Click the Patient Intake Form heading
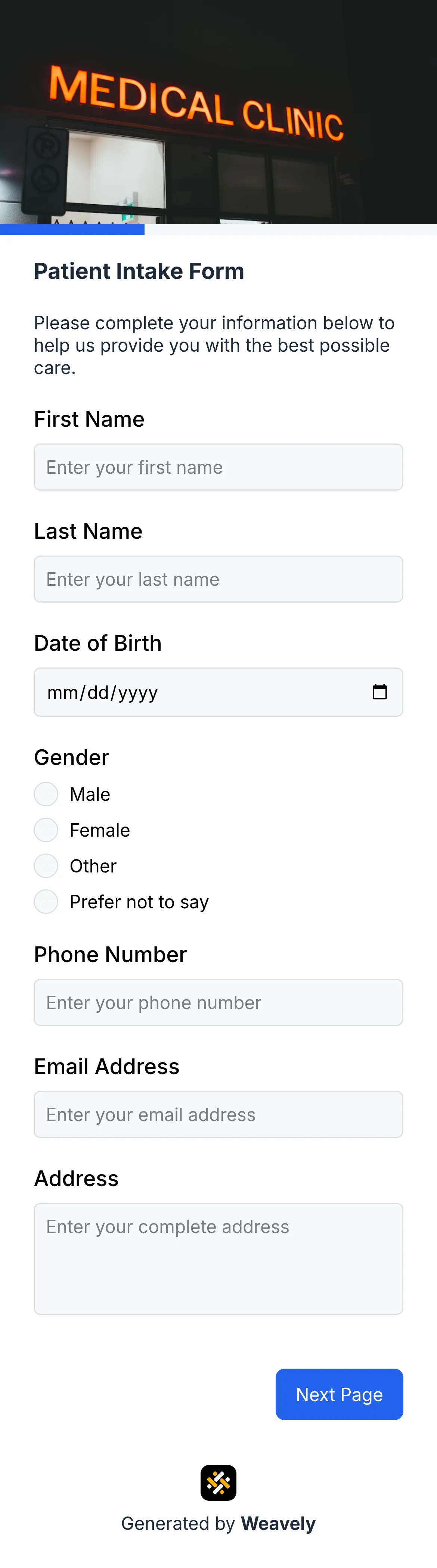Image resolution: width=437 pixels, height=1568 pixels. [139, 271]
